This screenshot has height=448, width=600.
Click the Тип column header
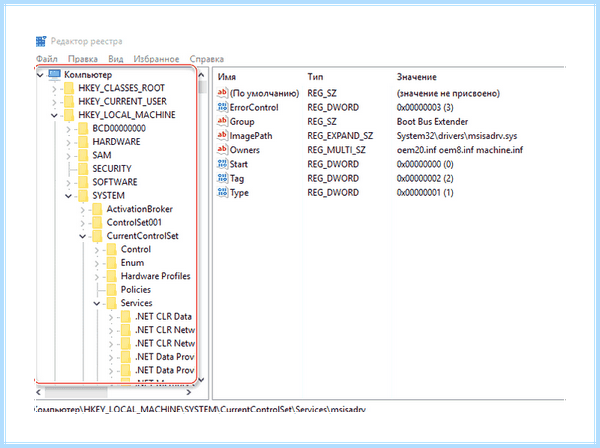[x=315, y=77]
